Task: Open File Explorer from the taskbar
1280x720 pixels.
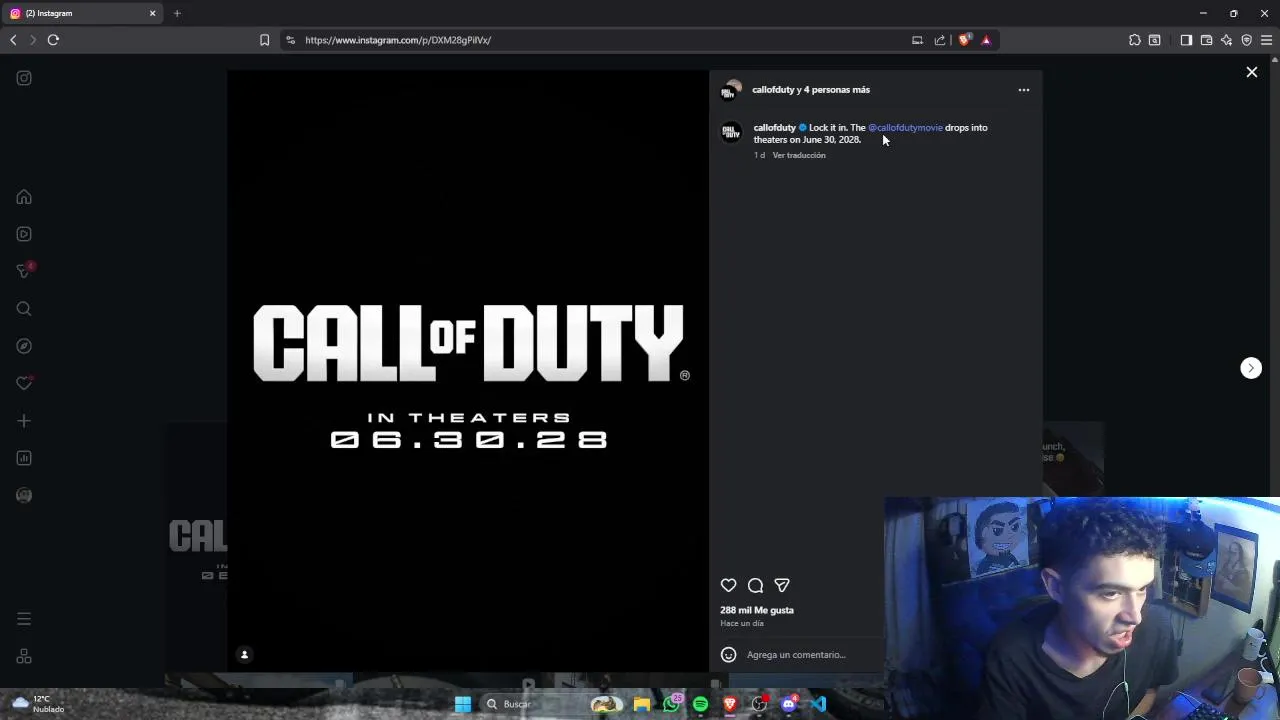Action: coord(641,704)
